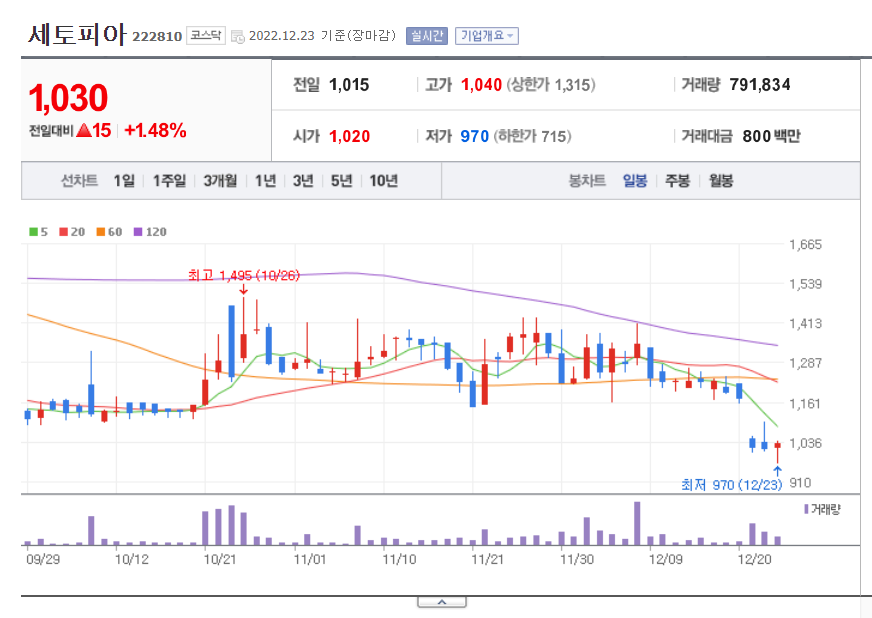Click the 1,036 price axis label
Image resolution: width=872 pixels, height=618 pixels.
(x=805, y=443)
